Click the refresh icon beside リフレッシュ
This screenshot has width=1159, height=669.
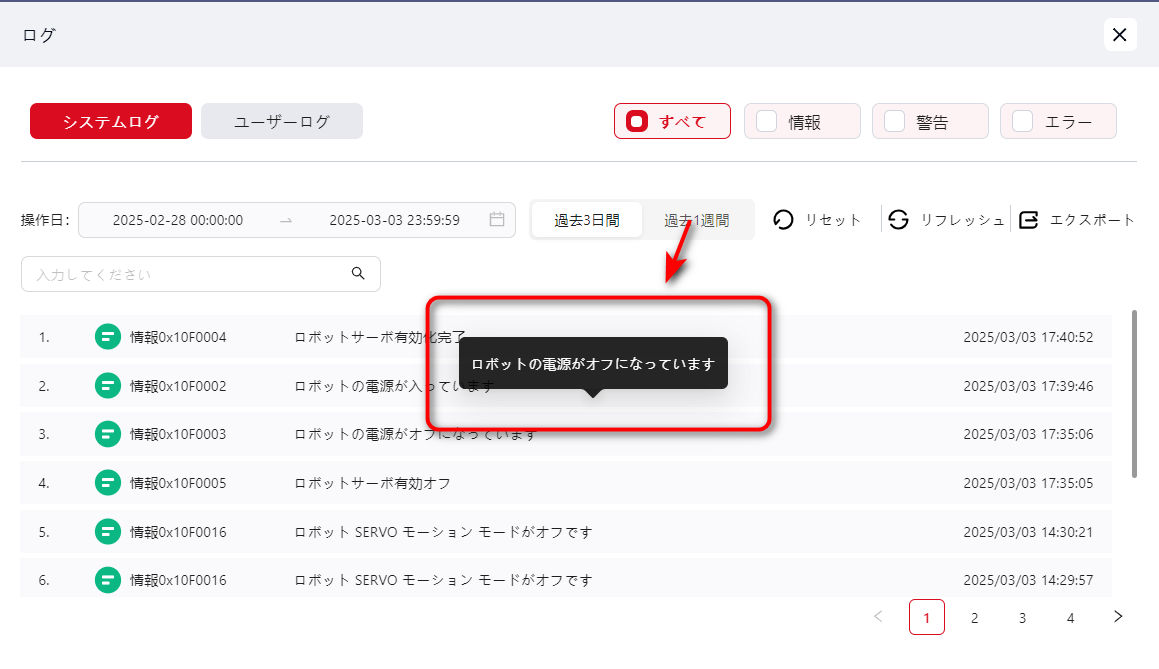898,220
